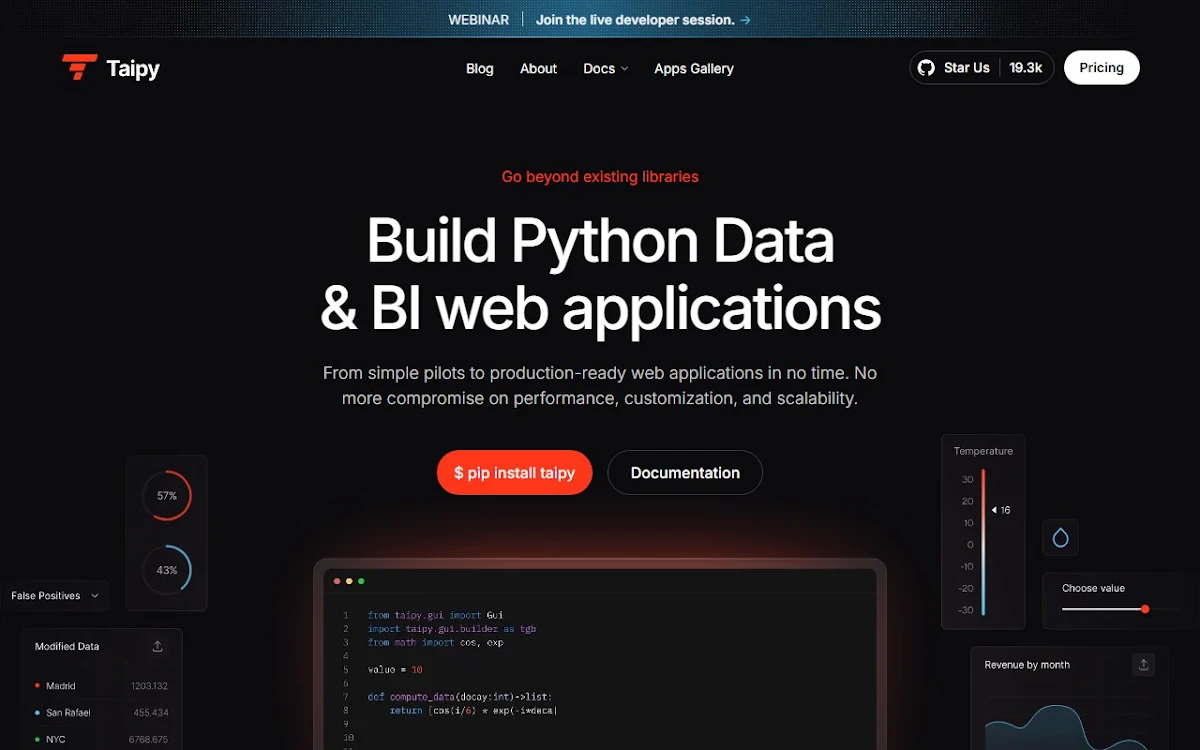Click the yellow dot in code window
1200x750 pixels.
[349, 581]
